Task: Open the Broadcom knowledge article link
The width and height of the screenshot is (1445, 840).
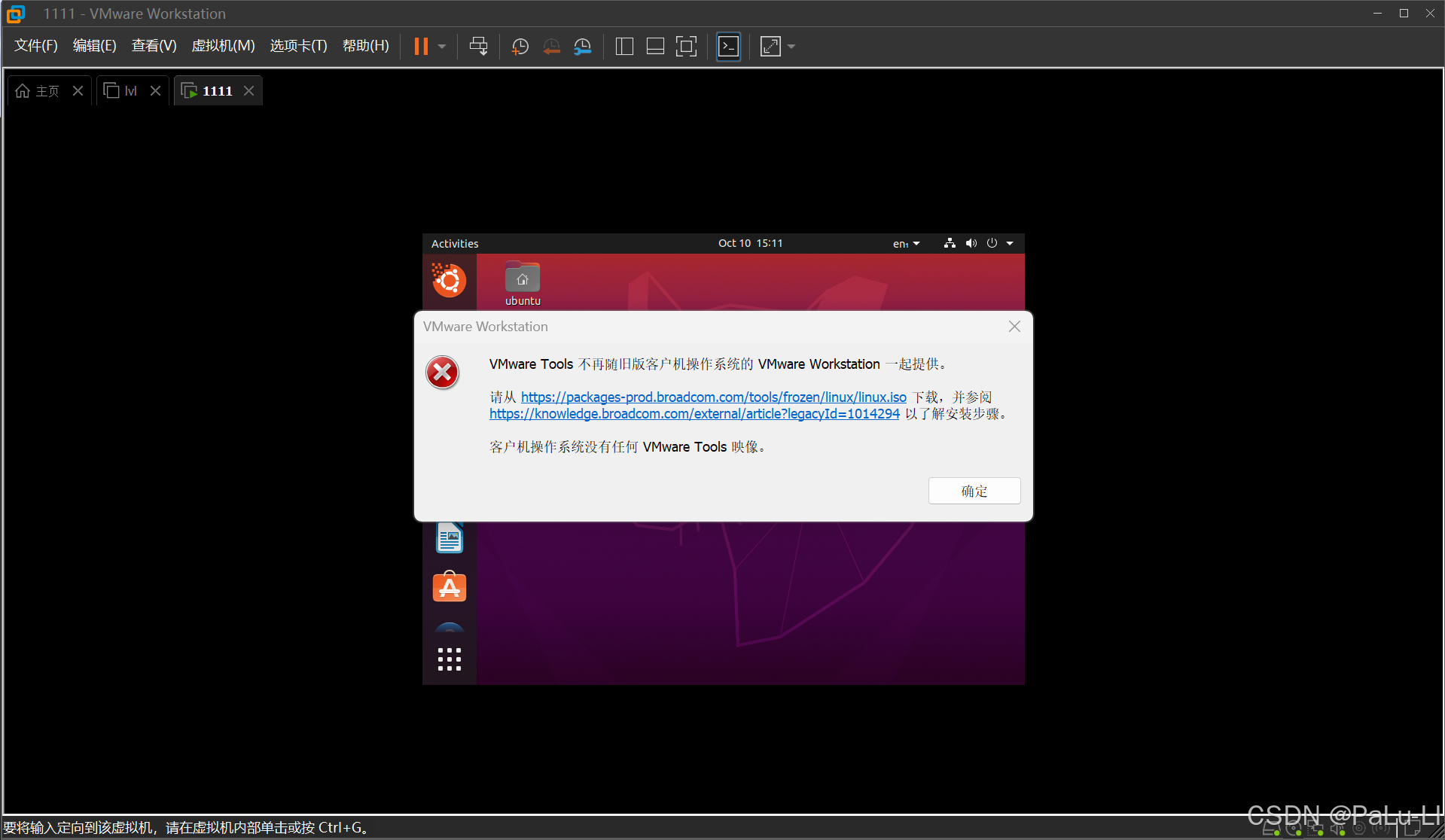Action: point(694,413)
